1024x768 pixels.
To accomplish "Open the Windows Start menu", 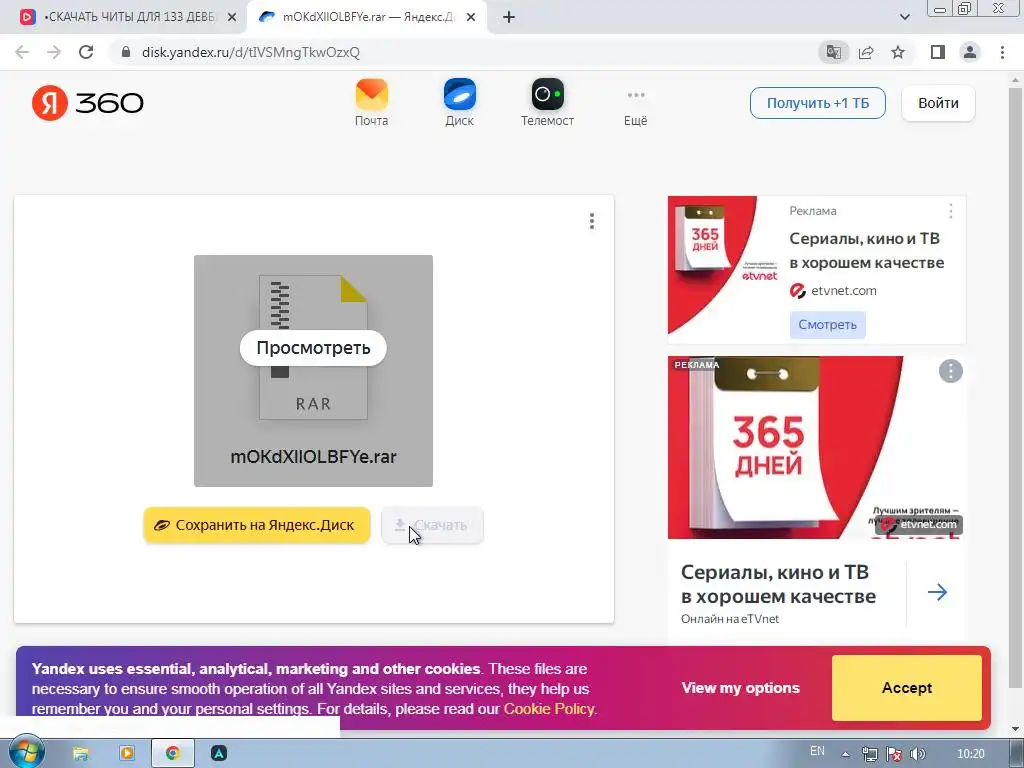I will click(26, 753).
